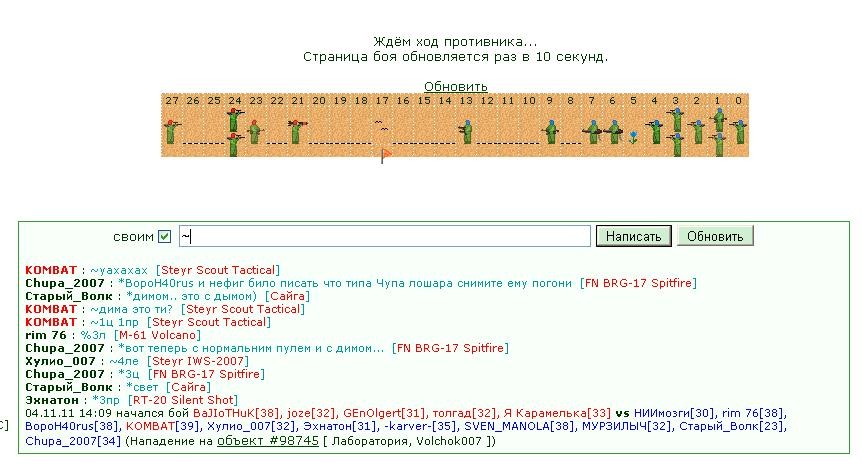This screenshot has width=862, height=473.
Task: Click the orange flag marker below position 17
Action: (x=385, y=156)
